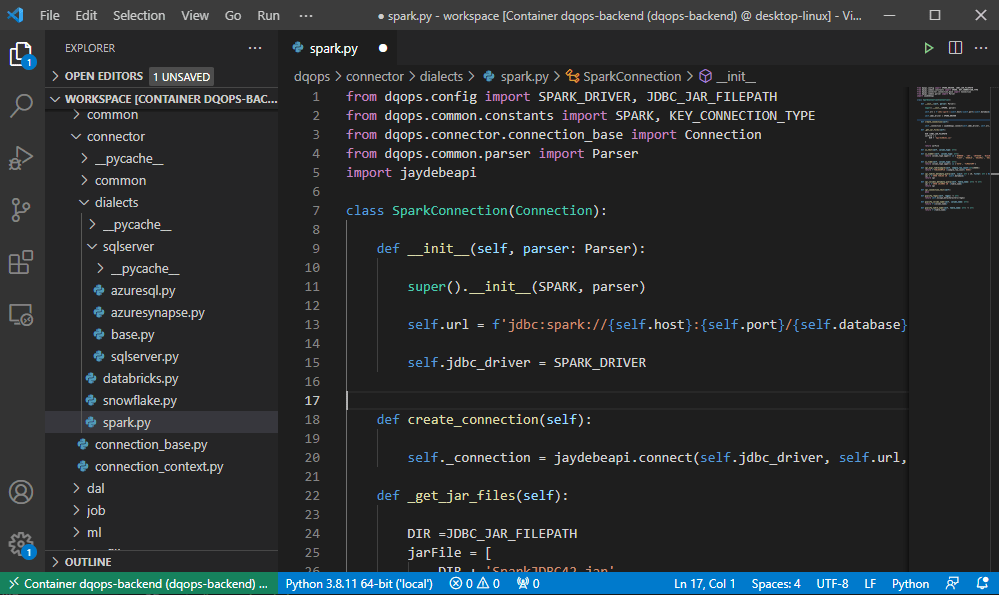
Task: Open the Search view in activity bar
Action: point(22,105)
